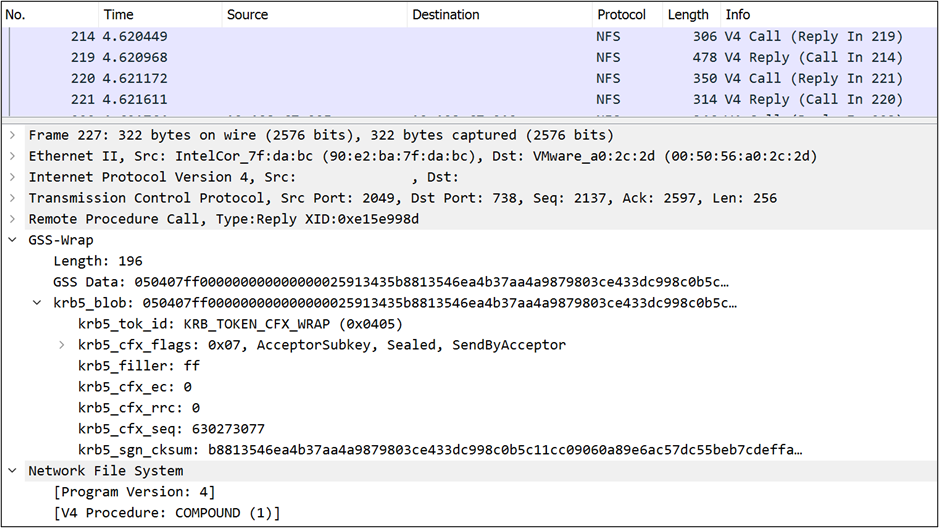
Task: Click Info 'V4 Call (Reply In 221)'
Action: pos(813,78)
